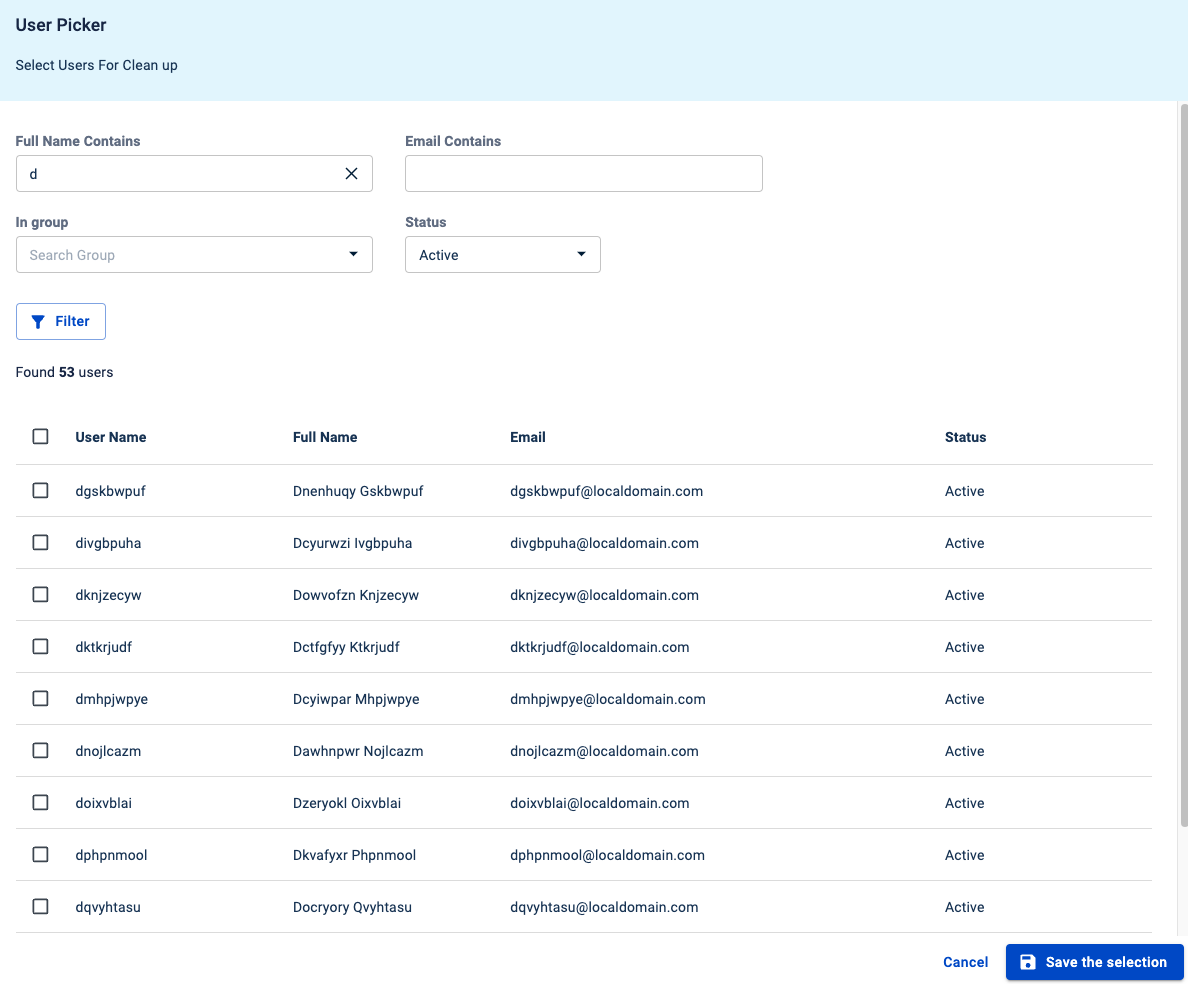Click the Email Contains input field
1188x984 pixels.
[x=583, y=174]
